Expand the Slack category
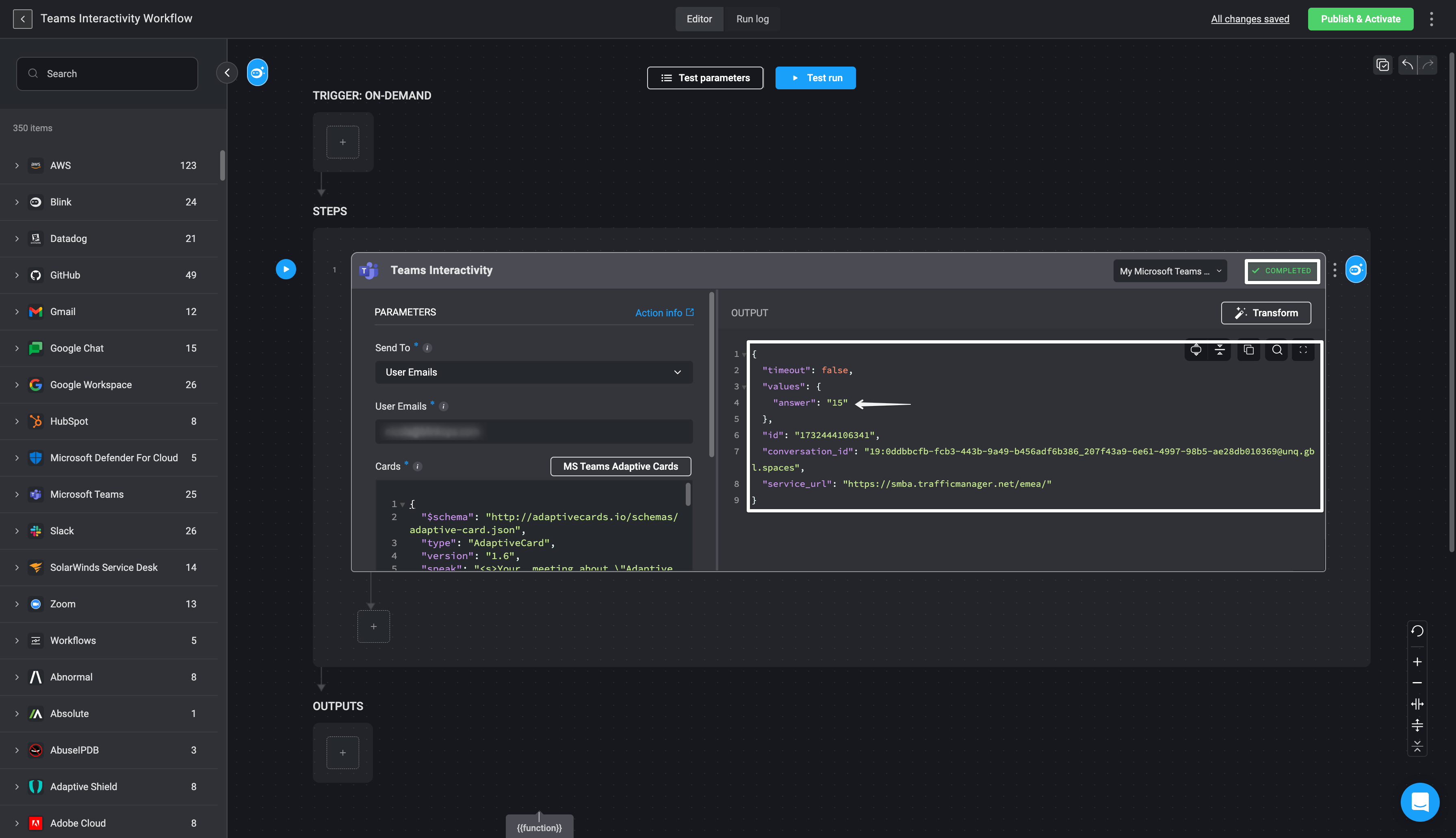Viewport: 1456px width, 838px height. tap(17, 531)
